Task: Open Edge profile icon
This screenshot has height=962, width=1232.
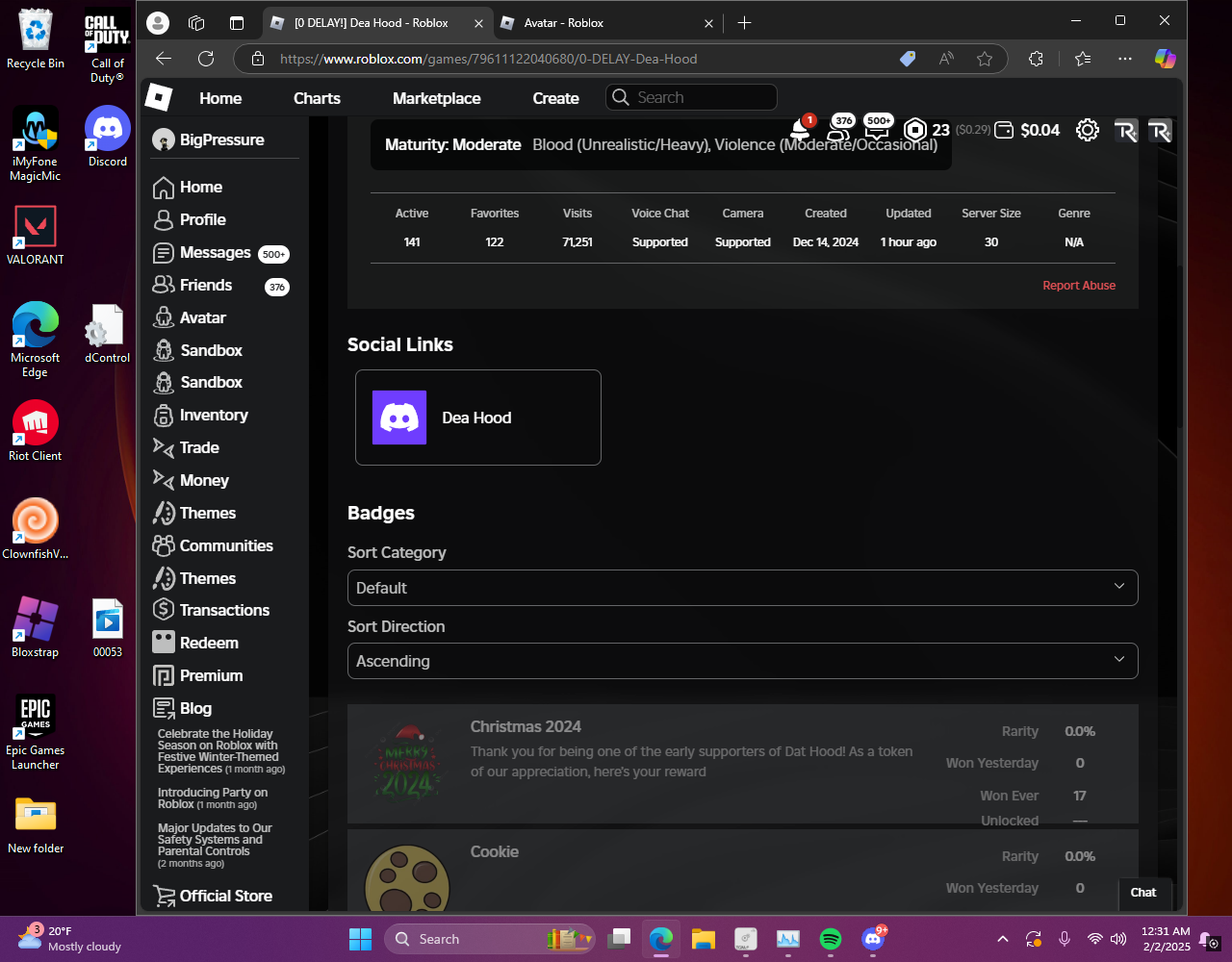Action: [x=158, y=22]
